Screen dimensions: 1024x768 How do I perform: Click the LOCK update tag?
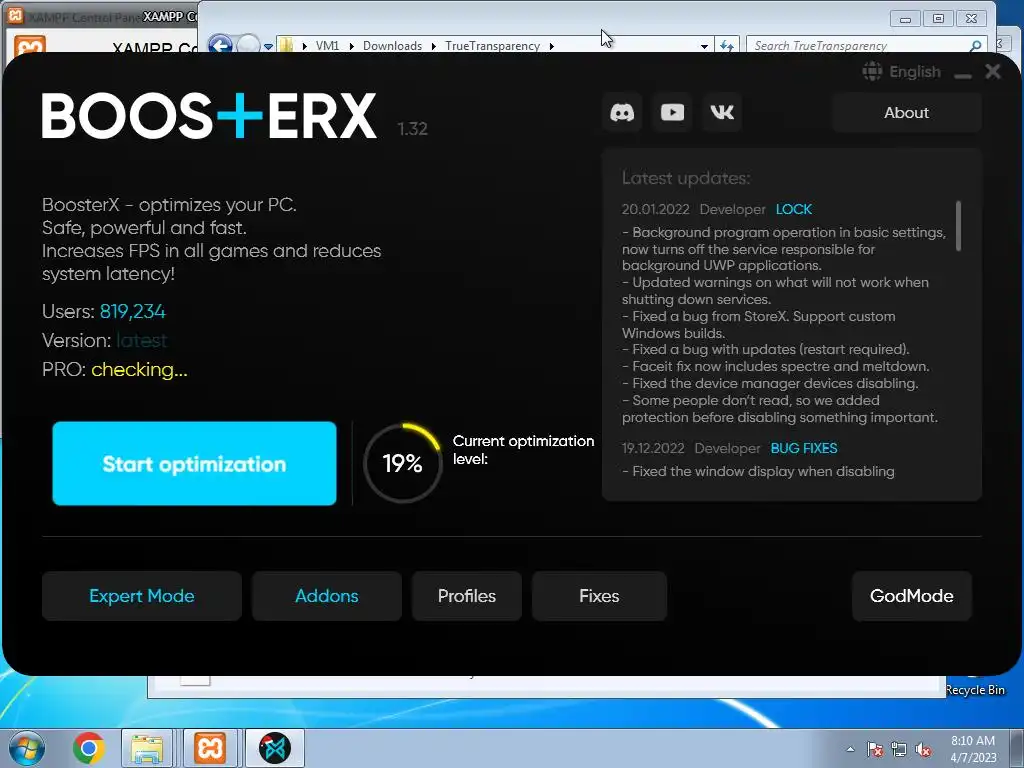pyautogui.click(x=793, y=209)
